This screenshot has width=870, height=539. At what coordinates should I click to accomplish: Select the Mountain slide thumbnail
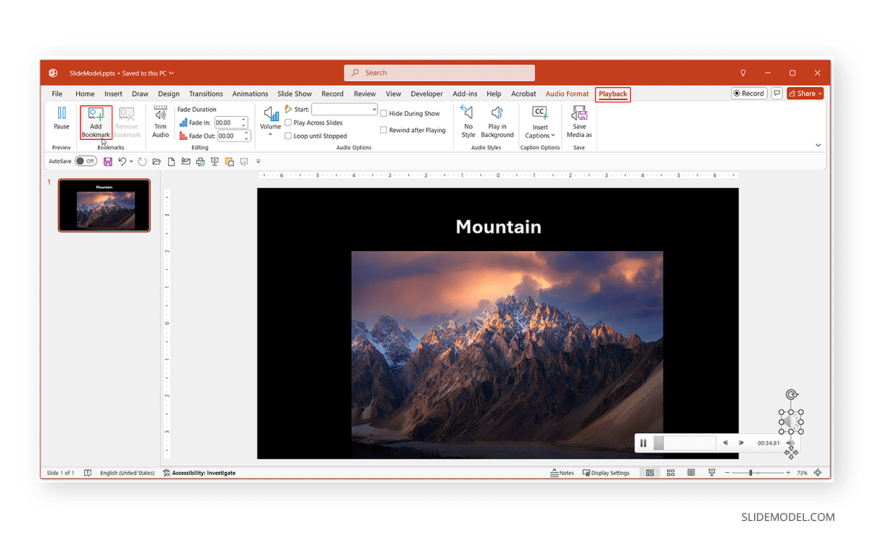click(104, 205)
